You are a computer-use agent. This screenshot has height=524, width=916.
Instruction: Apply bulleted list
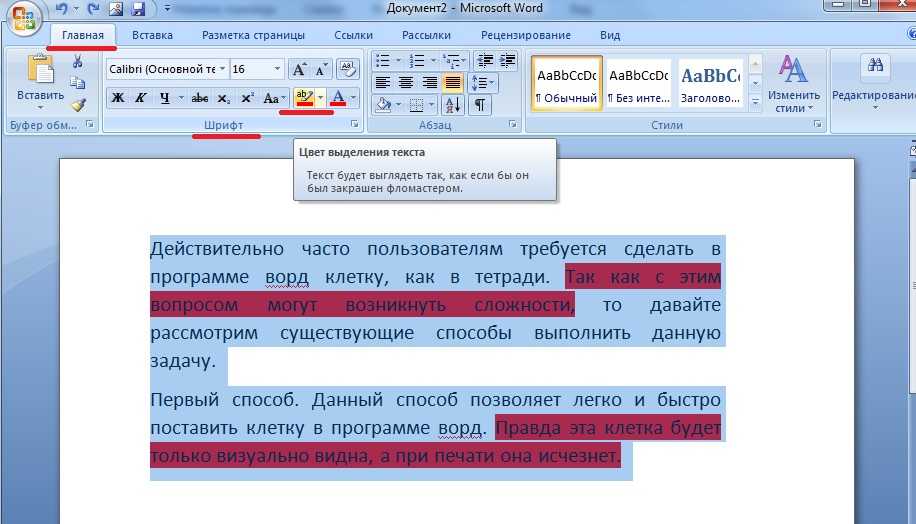click(383, 61)
